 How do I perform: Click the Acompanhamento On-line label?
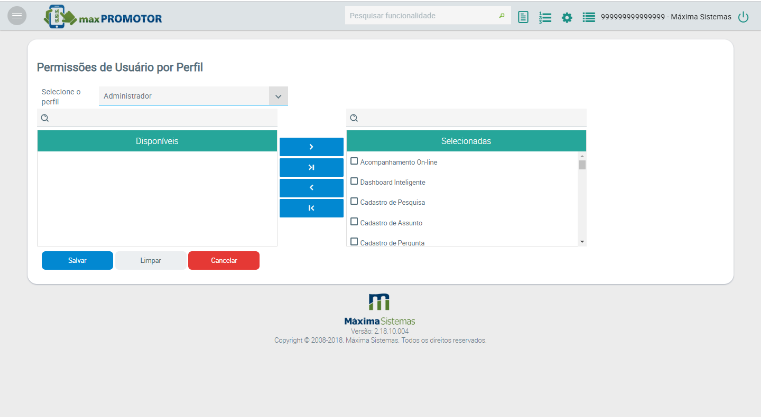[x=398, y=162]
